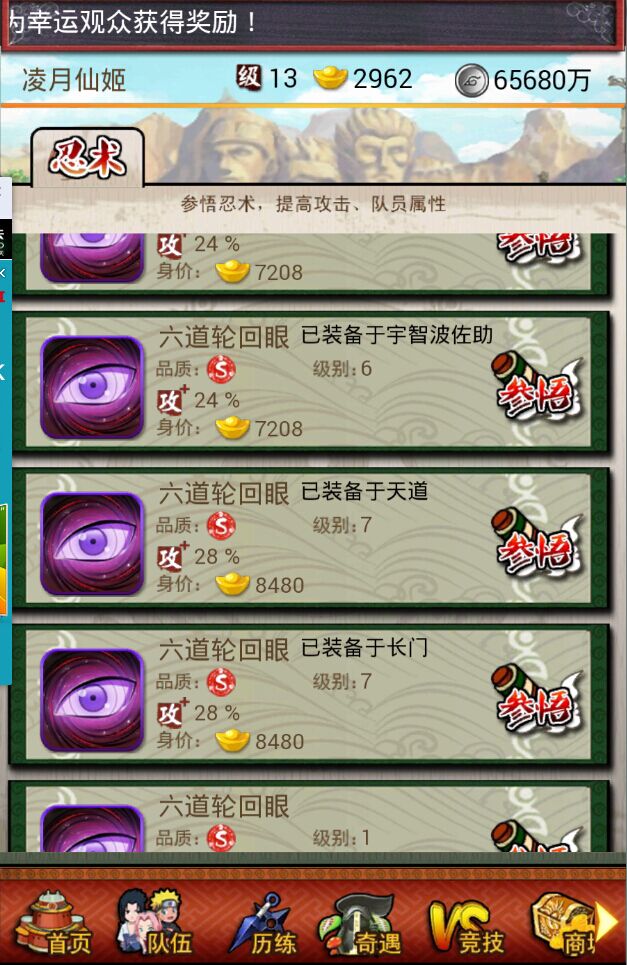627x965 pixels.
Task: Select the 忍术 tab
Action: click(x=87, y=158)
